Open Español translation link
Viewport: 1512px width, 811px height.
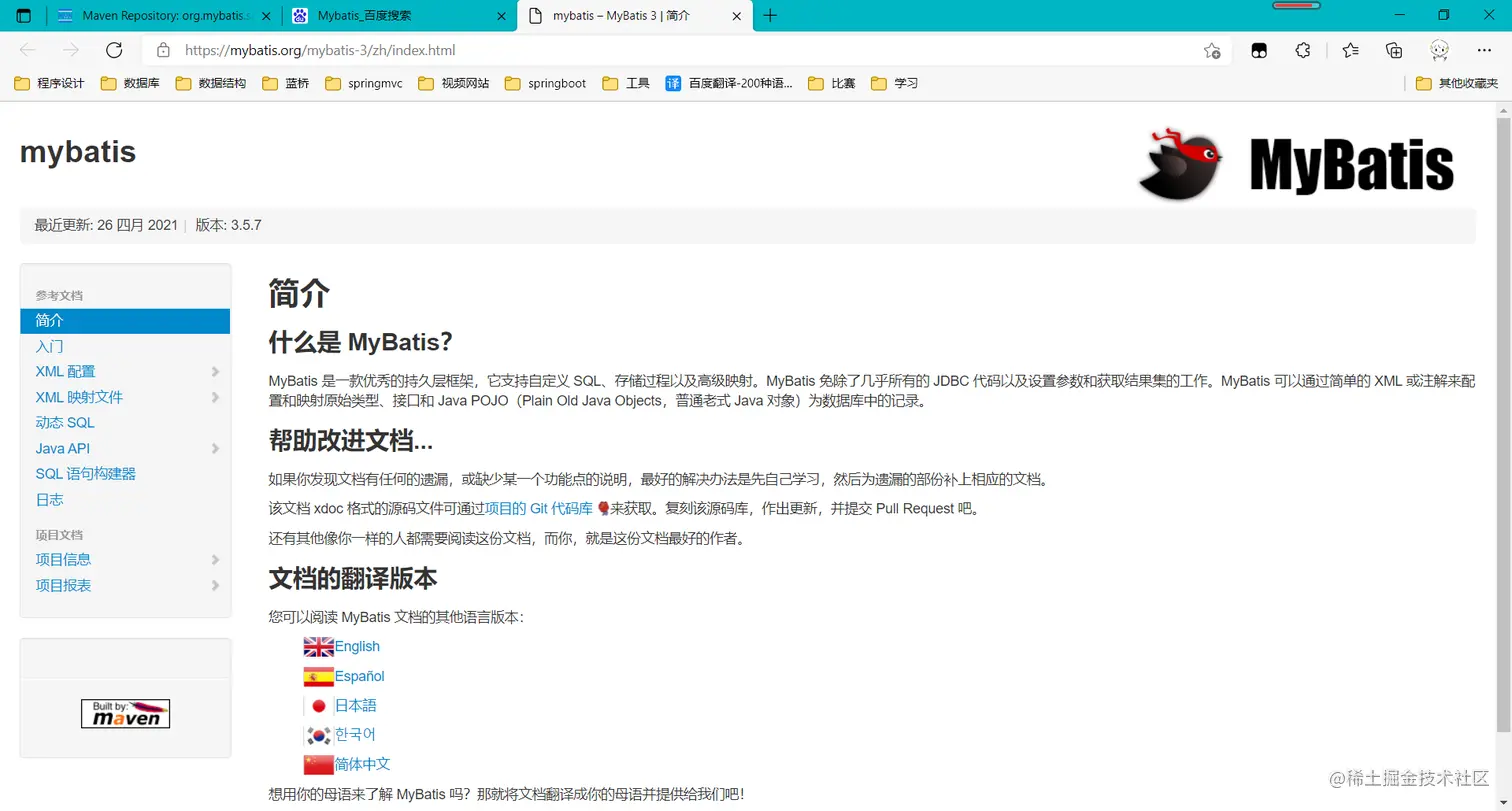point(360,676)
